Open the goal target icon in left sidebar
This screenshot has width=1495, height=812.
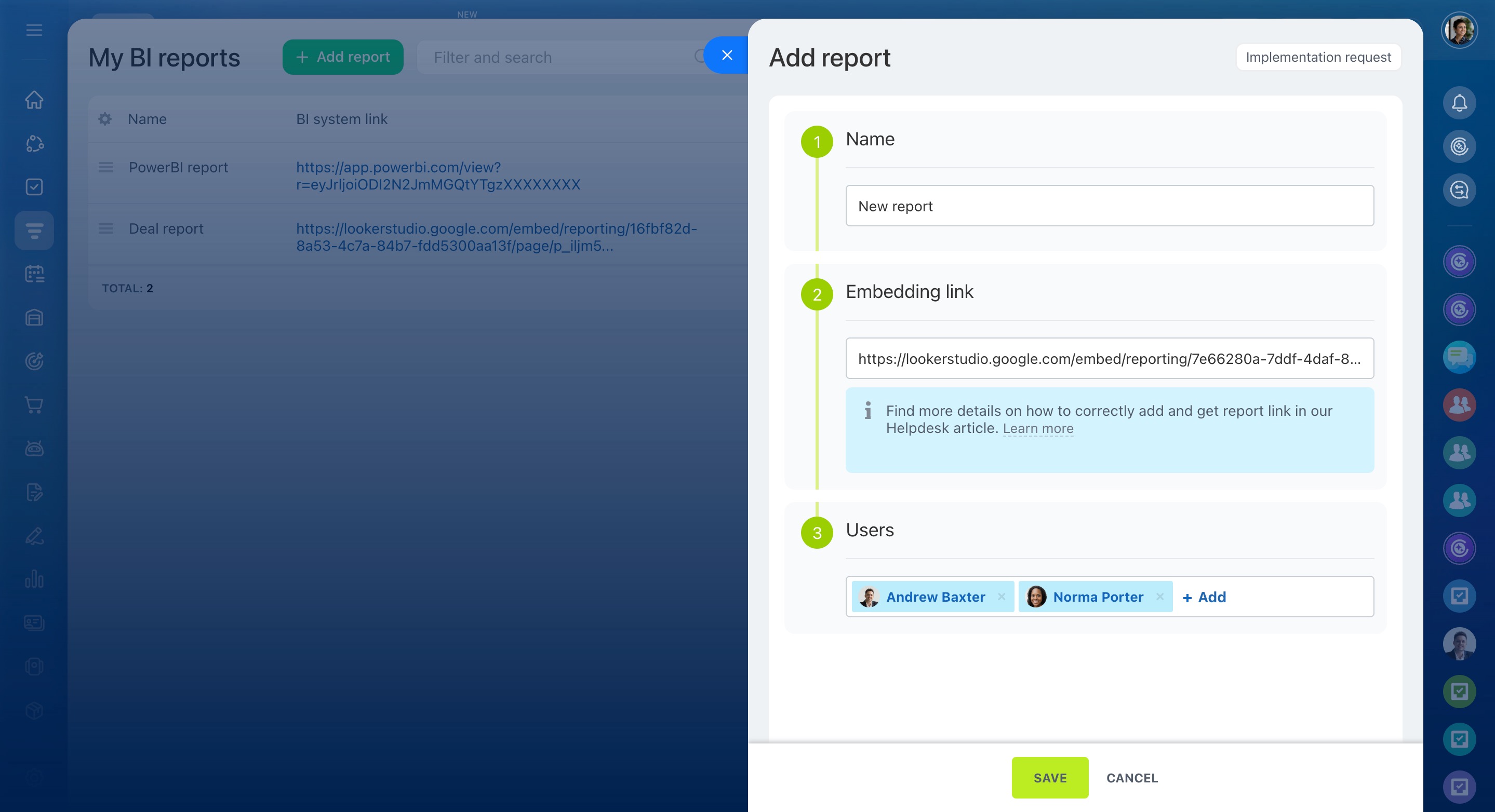tap(34, 361)
